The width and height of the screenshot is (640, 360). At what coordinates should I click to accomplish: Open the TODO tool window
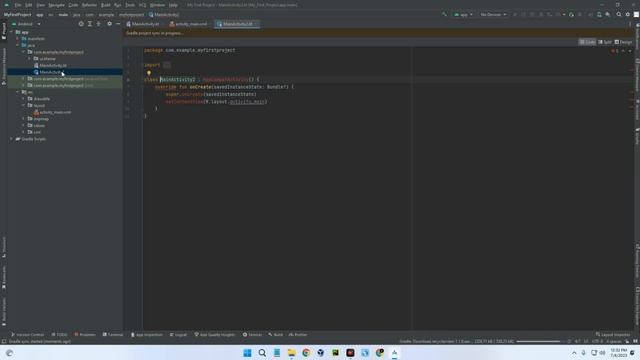(60, 335)
